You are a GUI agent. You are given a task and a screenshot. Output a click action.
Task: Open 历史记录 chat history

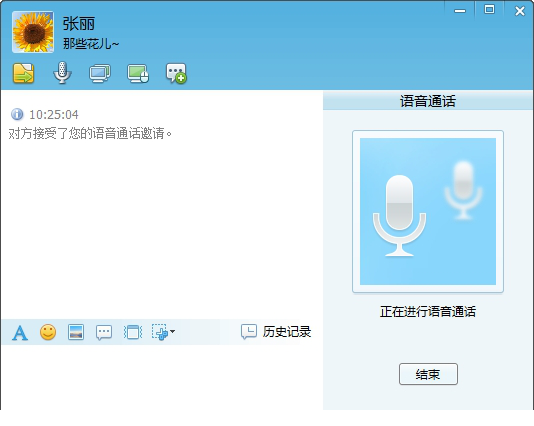pos(276,332)
